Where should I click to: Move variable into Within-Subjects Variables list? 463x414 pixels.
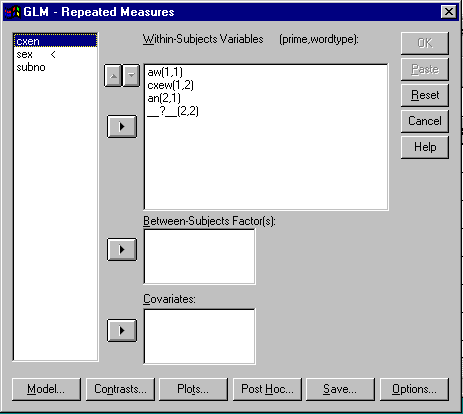pos(122,127)
